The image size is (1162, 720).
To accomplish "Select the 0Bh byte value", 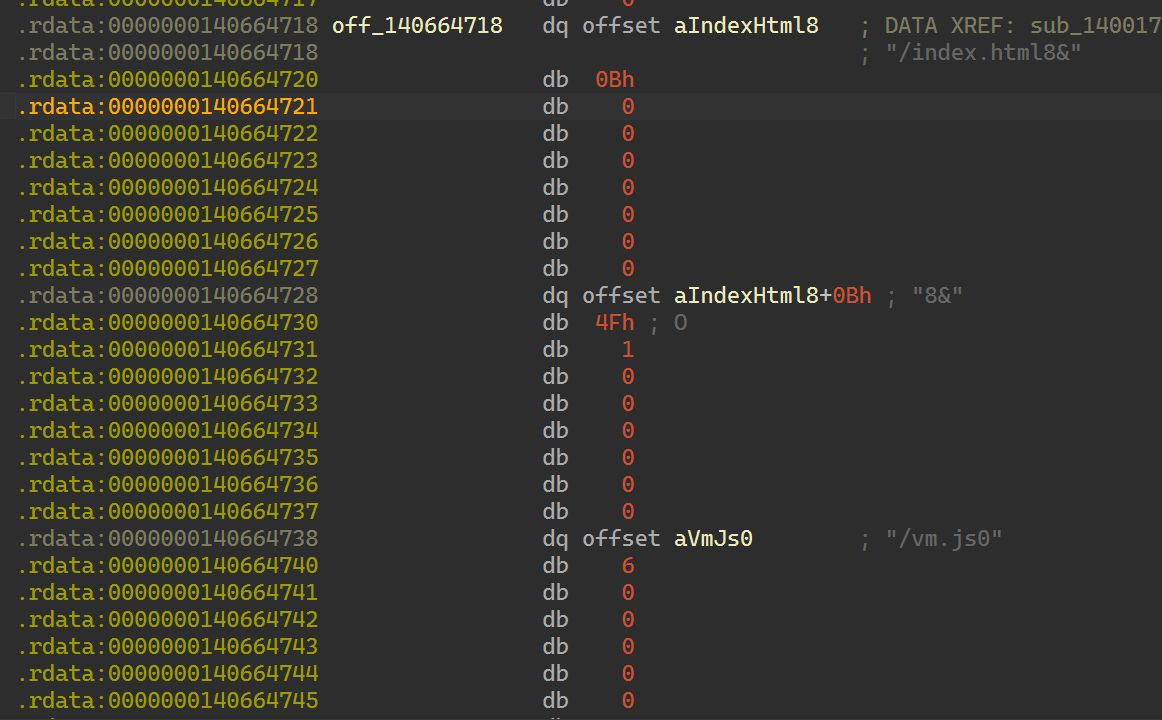I will pos(614,79).
